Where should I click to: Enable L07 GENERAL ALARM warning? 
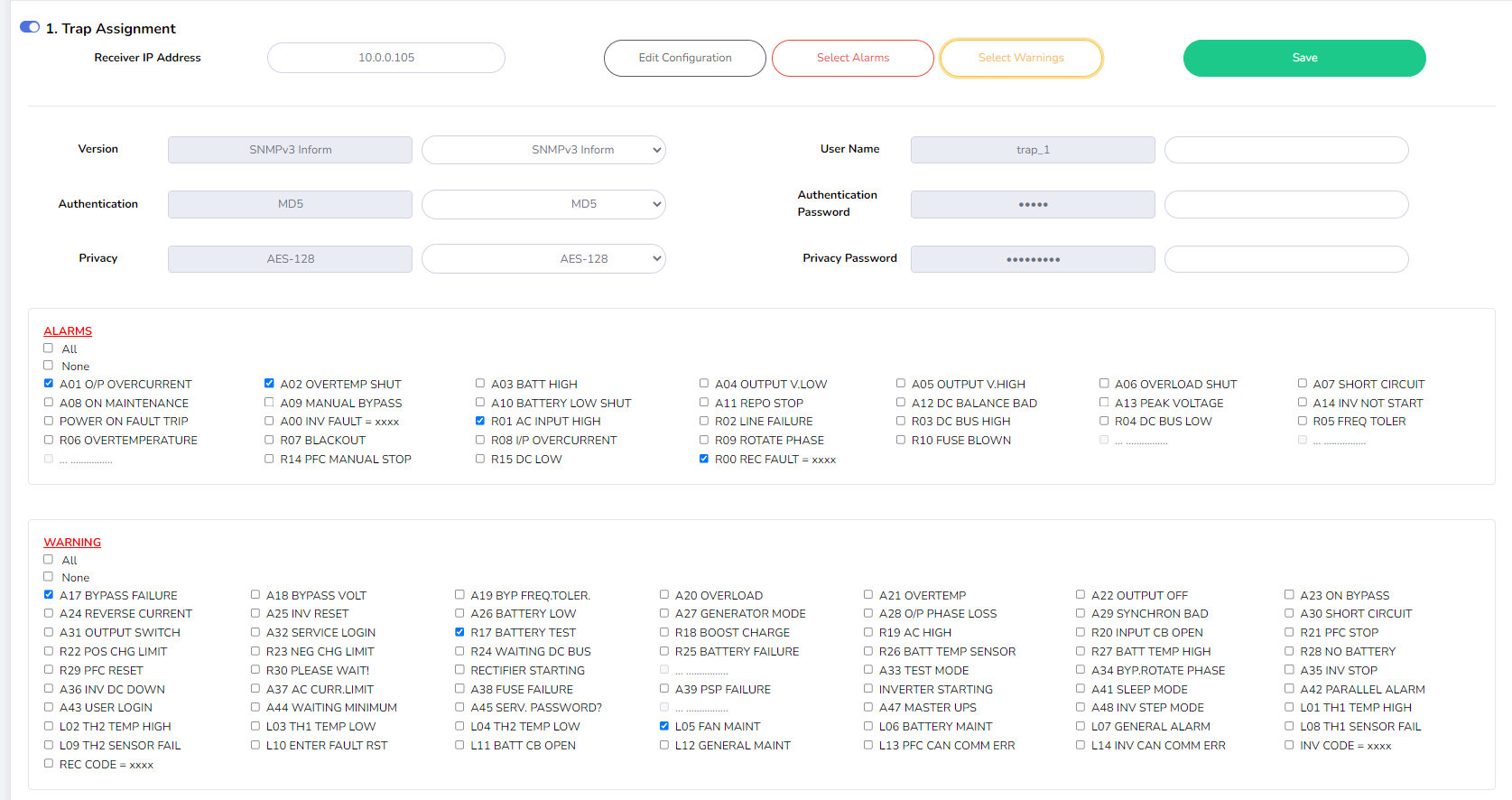[1081, 725]
